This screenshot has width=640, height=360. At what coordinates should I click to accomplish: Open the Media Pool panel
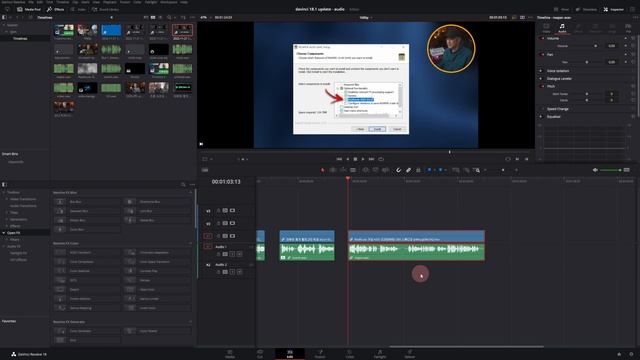pyautogui.click(x=29, y=9)
